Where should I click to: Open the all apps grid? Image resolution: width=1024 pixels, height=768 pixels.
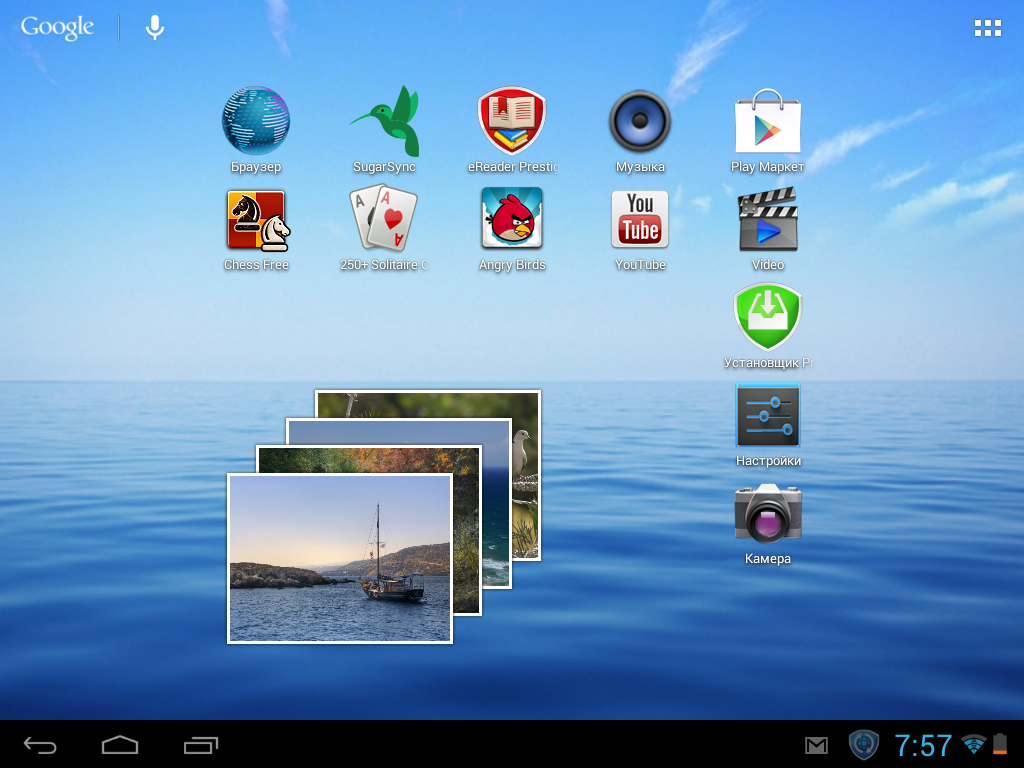click(987, 27)
